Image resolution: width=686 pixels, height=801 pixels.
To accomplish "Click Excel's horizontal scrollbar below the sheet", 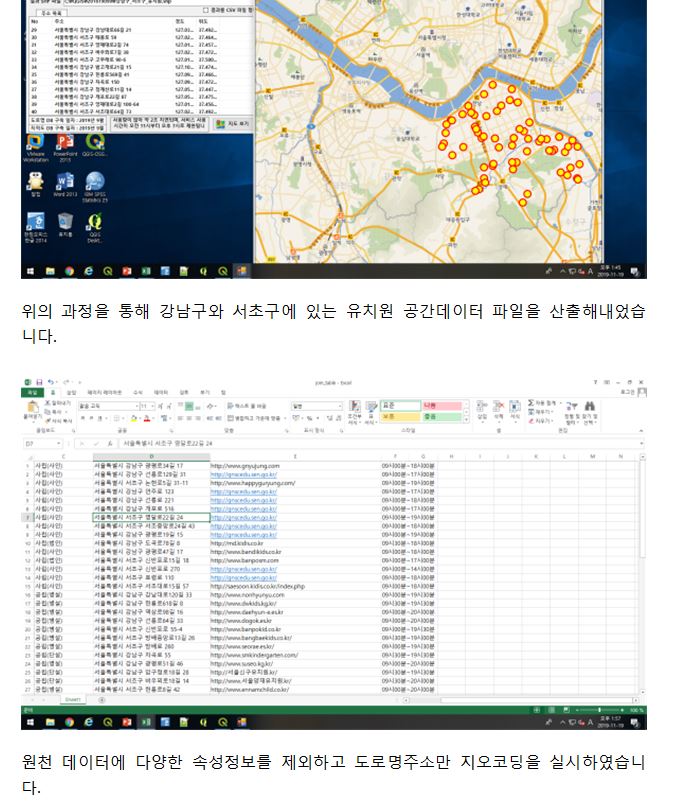I will click(523, 700).
